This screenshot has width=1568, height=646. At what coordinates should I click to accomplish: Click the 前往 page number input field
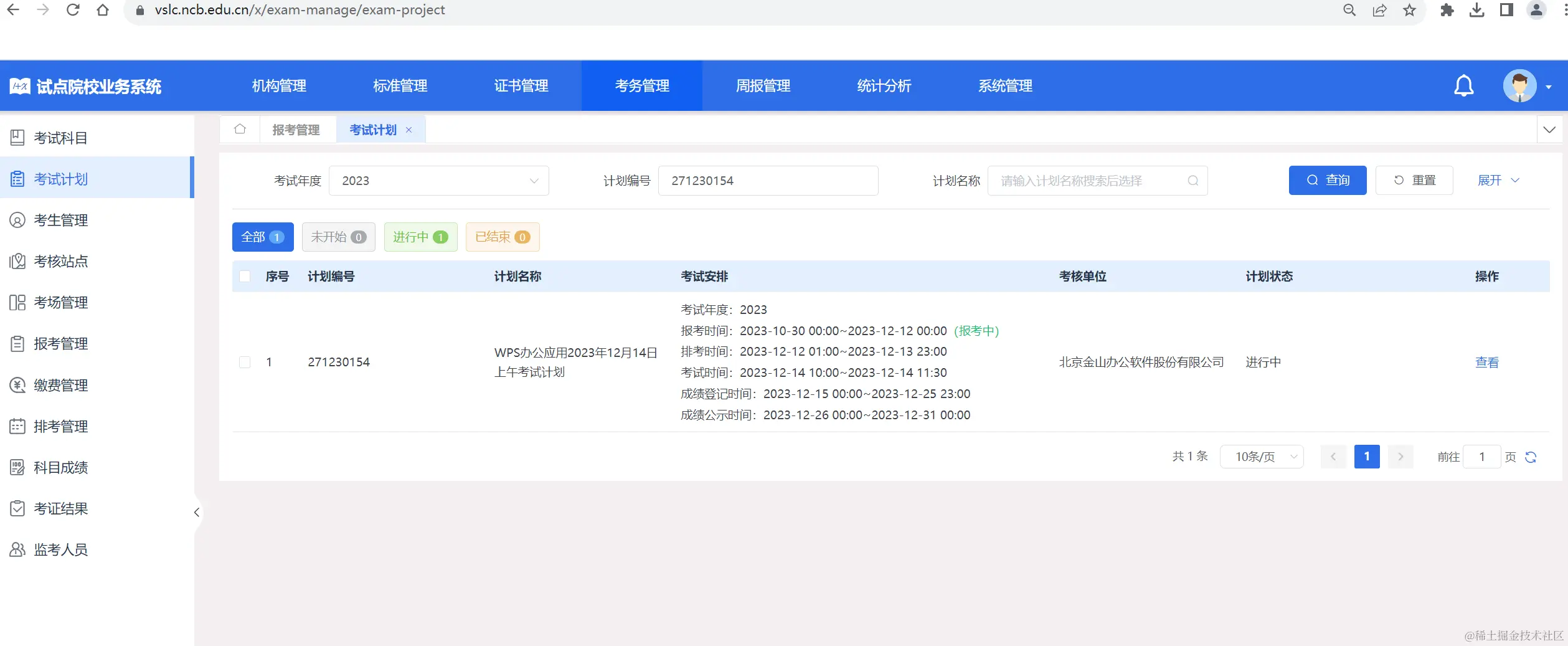pos(1481,457)
